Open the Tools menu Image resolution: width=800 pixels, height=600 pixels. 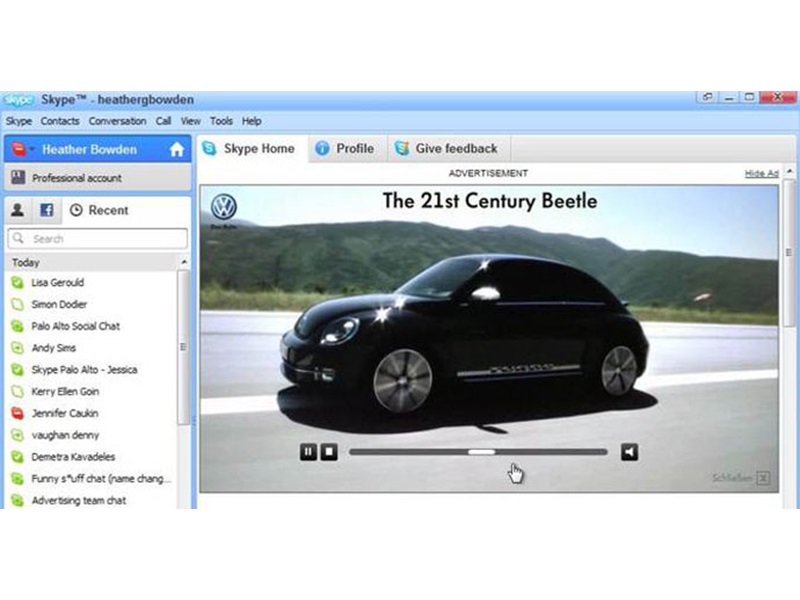[221, 121]
